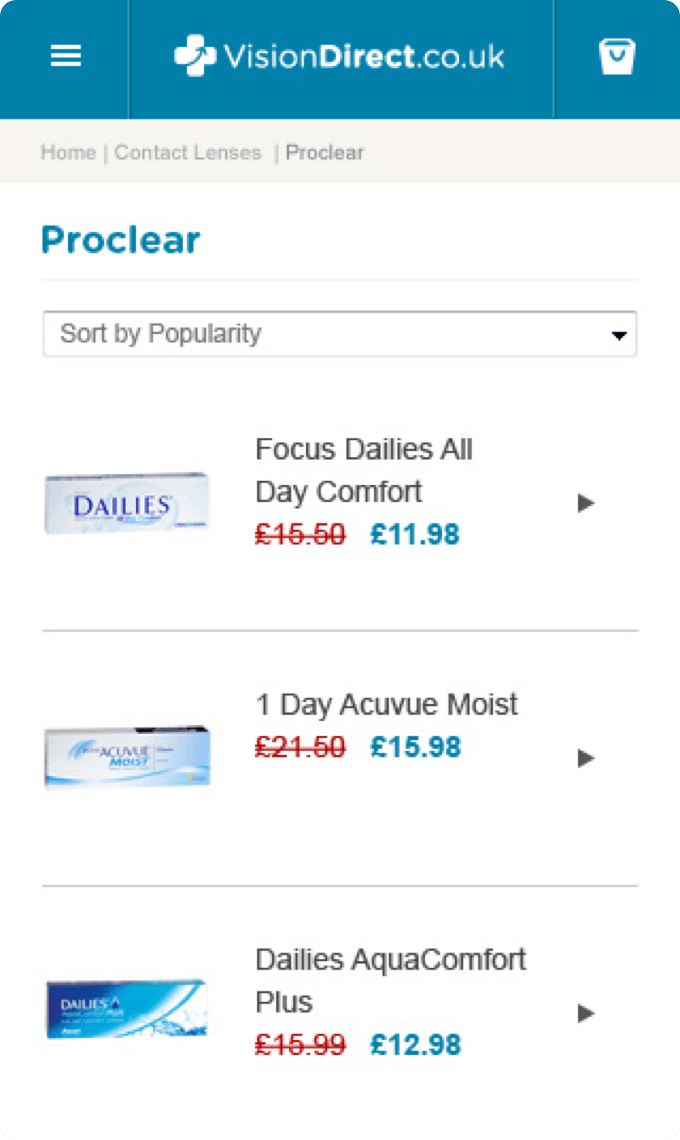This screenshot has width=680, height=1140.
Task: Open Dailies AquaComfort Plus product title
Action: (x=391, y=981)
